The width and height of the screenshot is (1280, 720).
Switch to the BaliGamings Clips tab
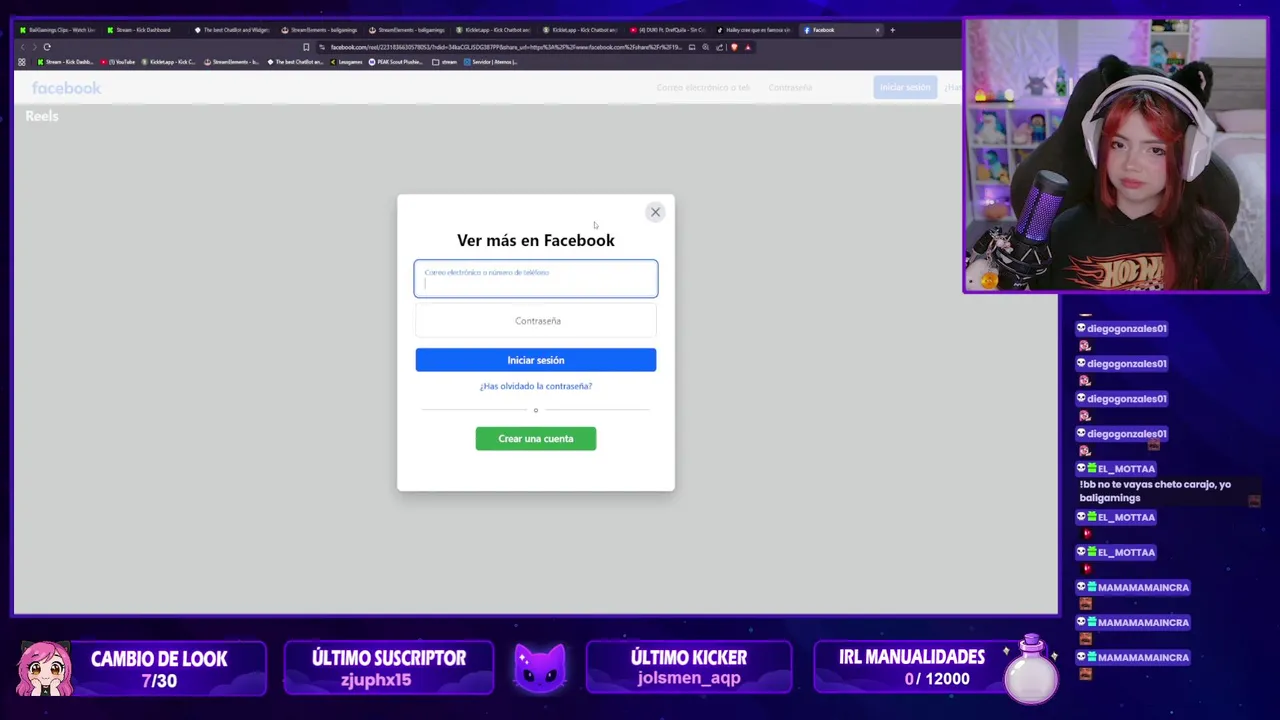tap(58, 30)
